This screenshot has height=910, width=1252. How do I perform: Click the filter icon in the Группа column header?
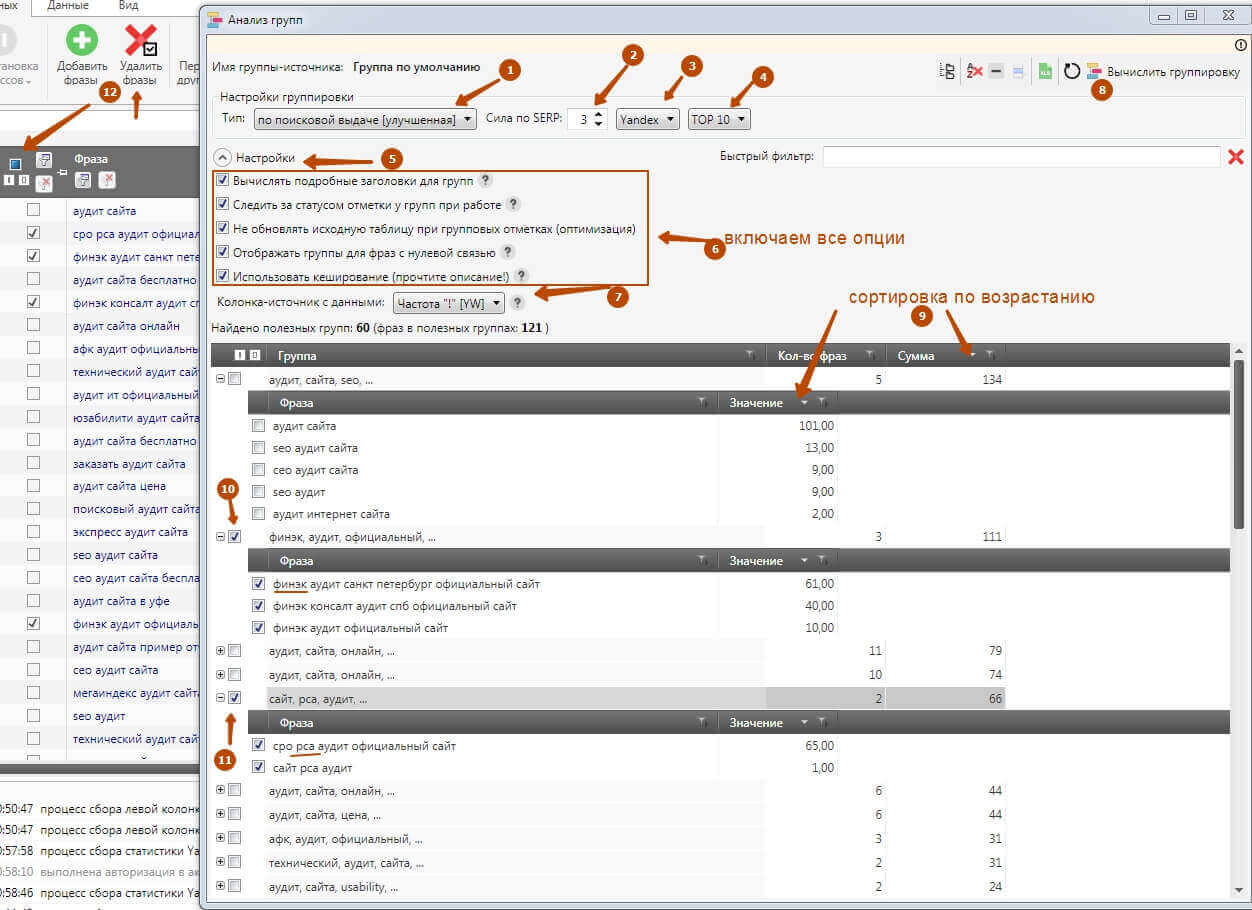click(x=750, y=355)
